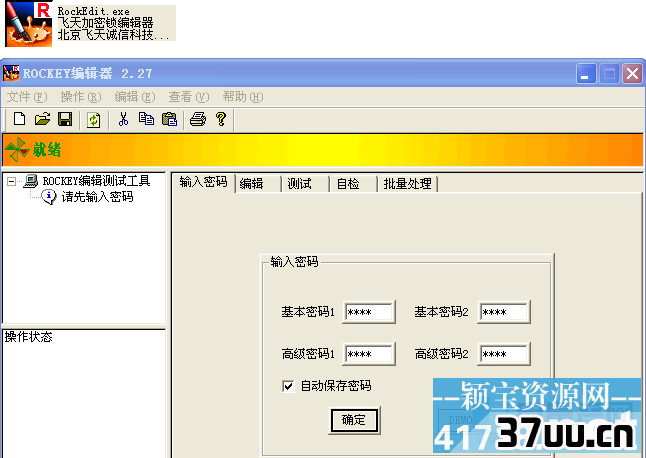The image size is (646, 458).
Task: Click the 高级密码1 password field
Action: (369, 354)
